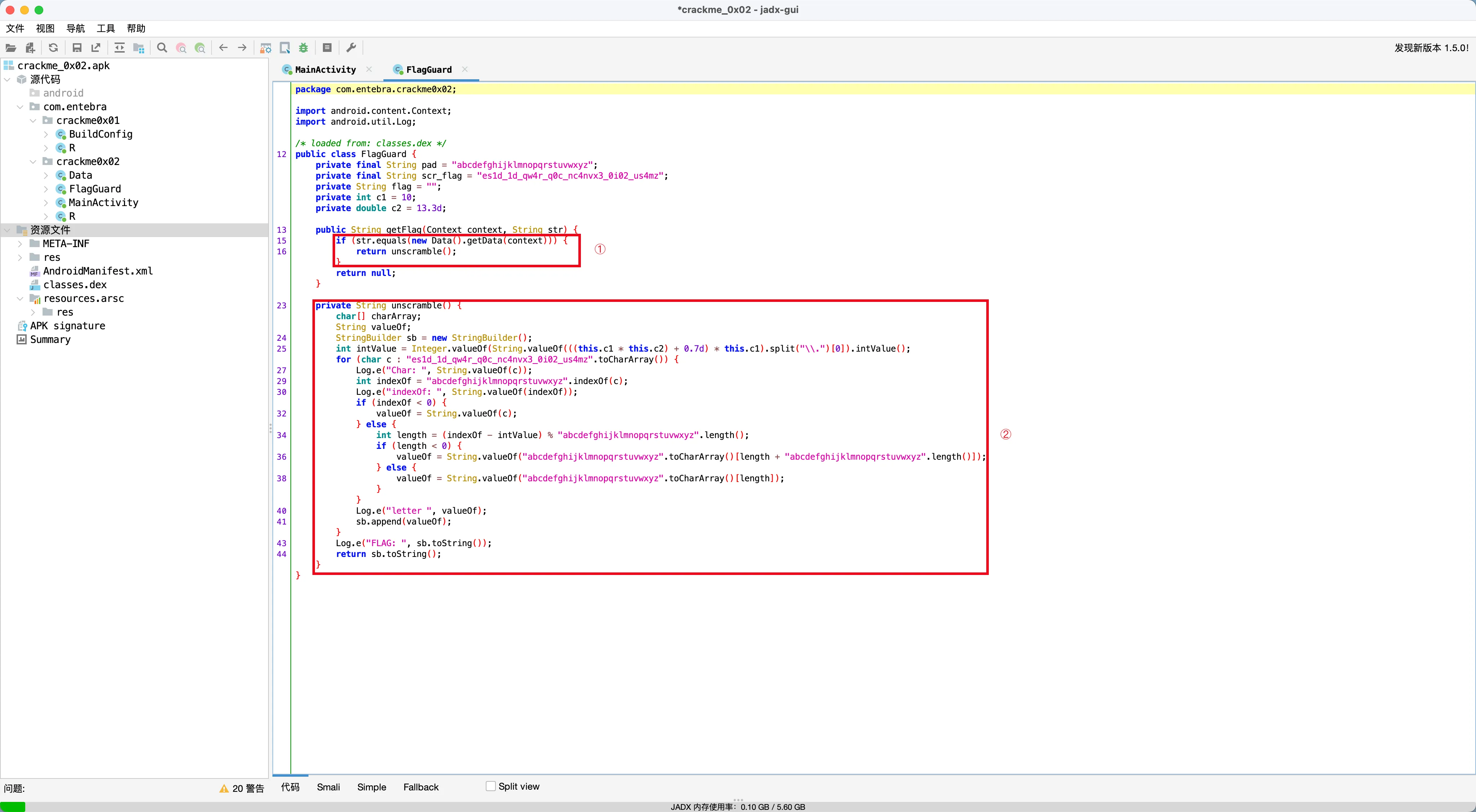1476x812 pixels.
Task: Select AndroidManifest.xml in the tree
Action: [97, 271]
